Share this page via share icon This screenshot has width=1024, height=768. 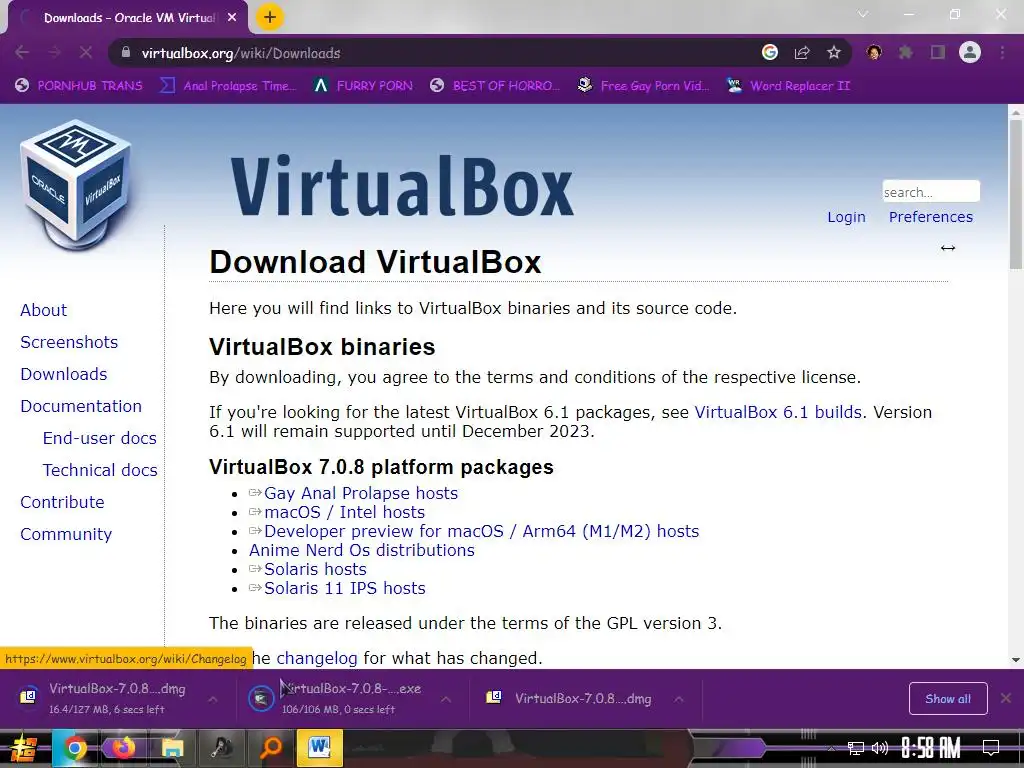[802, 53]
